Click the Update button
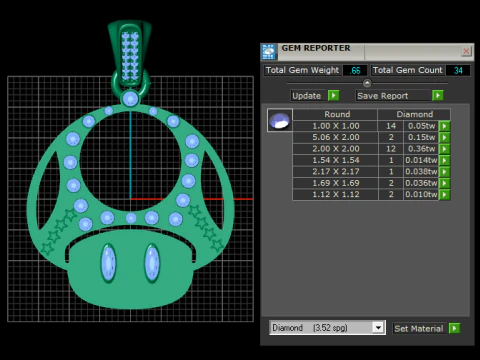This screenshot has height=360, width=480. pyautogui.click(x=307, y=96)
